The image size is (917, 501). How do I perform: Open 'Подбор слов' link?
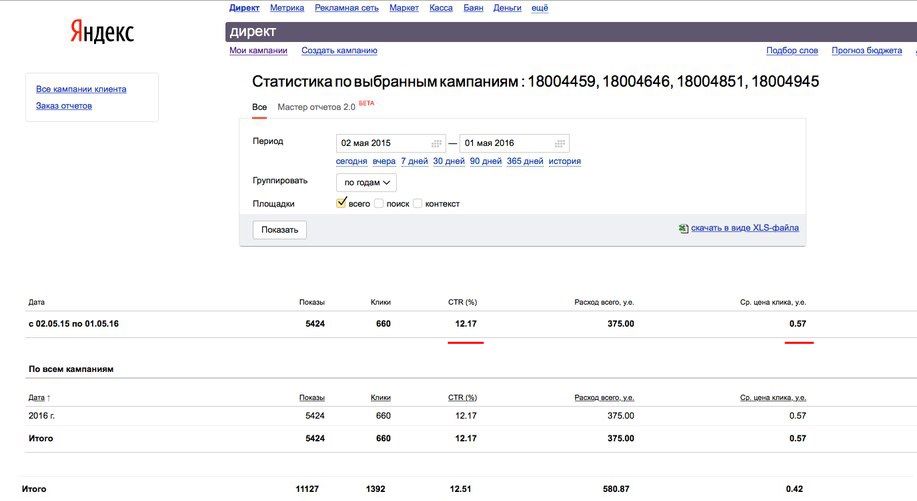pyautogui.click(x=792, y=50)
